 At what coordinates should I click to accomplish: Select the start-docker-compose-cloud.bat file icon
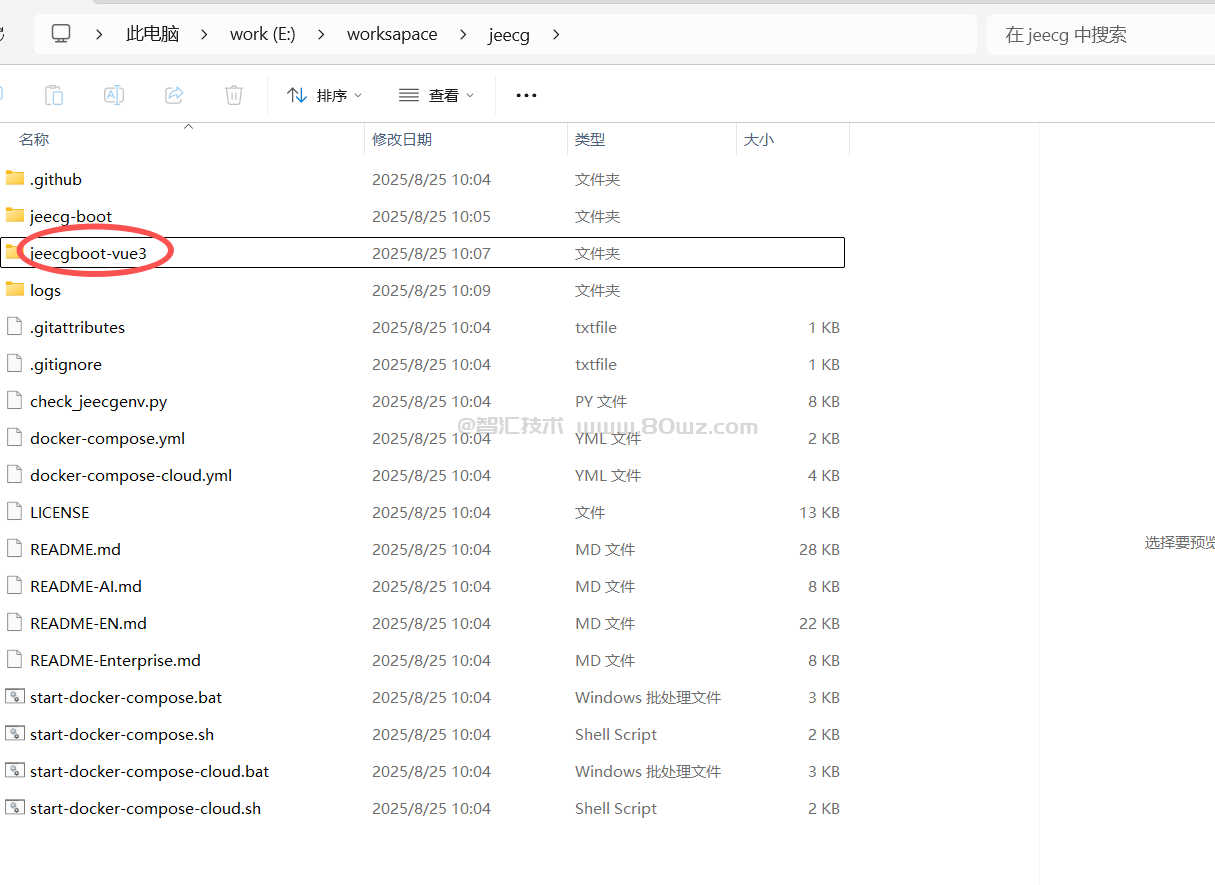14,771
